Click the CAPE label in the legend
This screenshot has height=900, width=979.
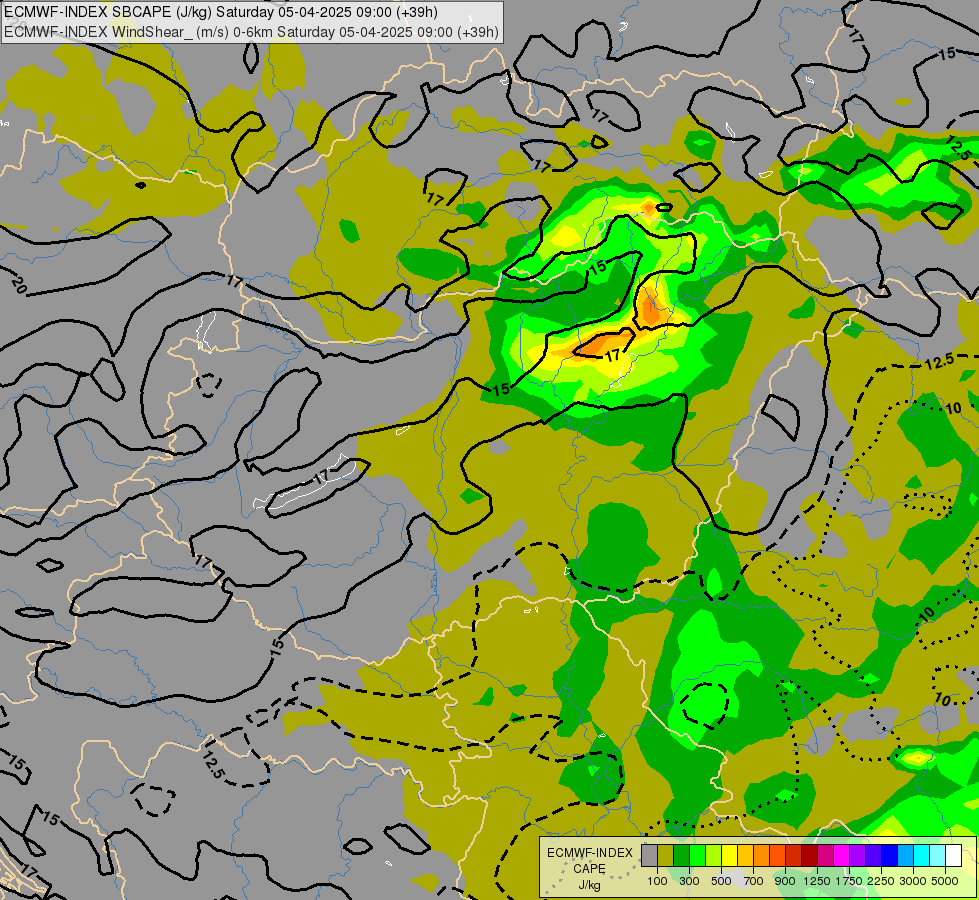pos(589,869)
